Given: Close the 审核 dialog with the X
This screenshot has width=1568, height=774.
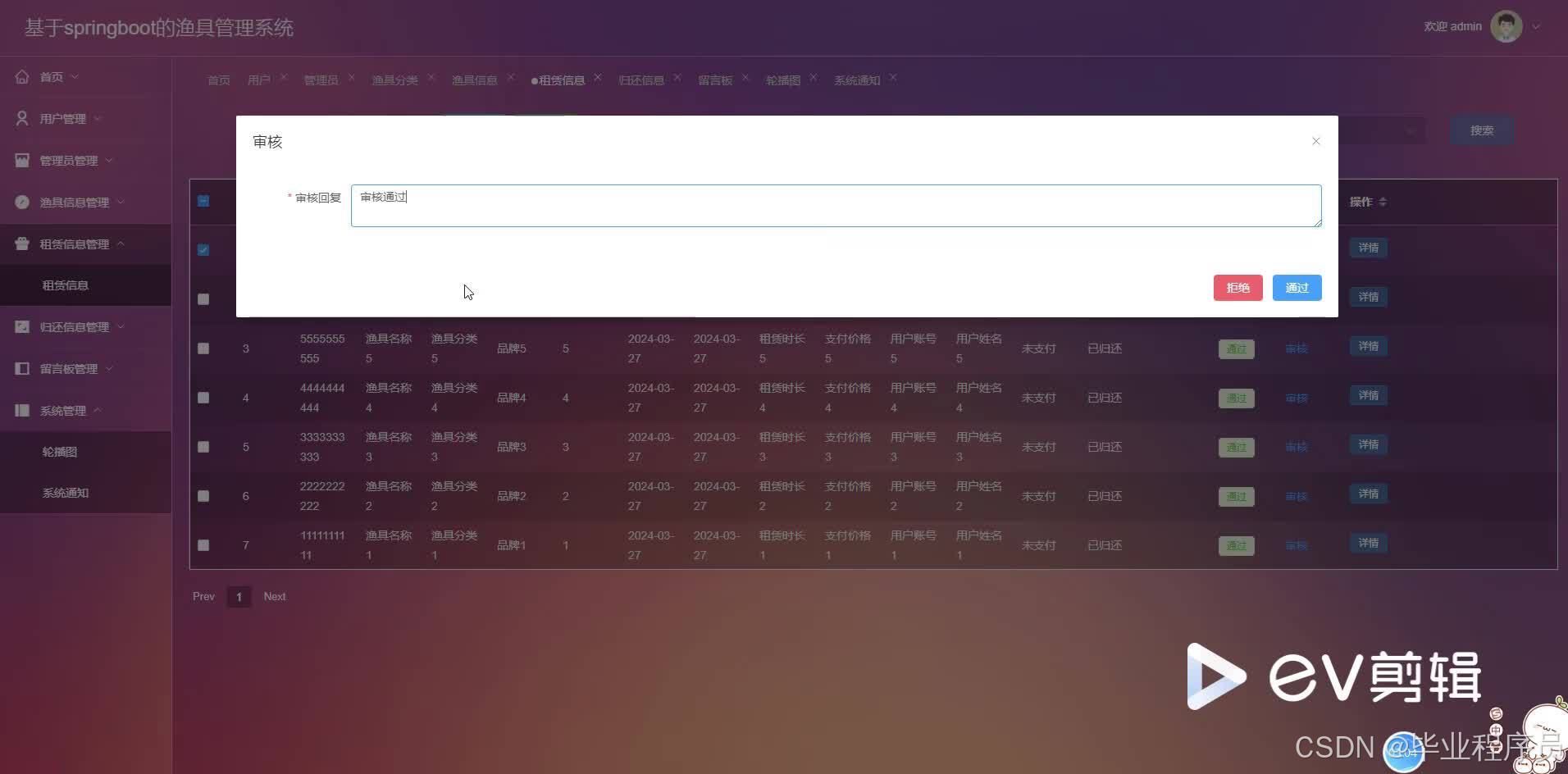Looking at the screenshot, I should [1315, 141].
